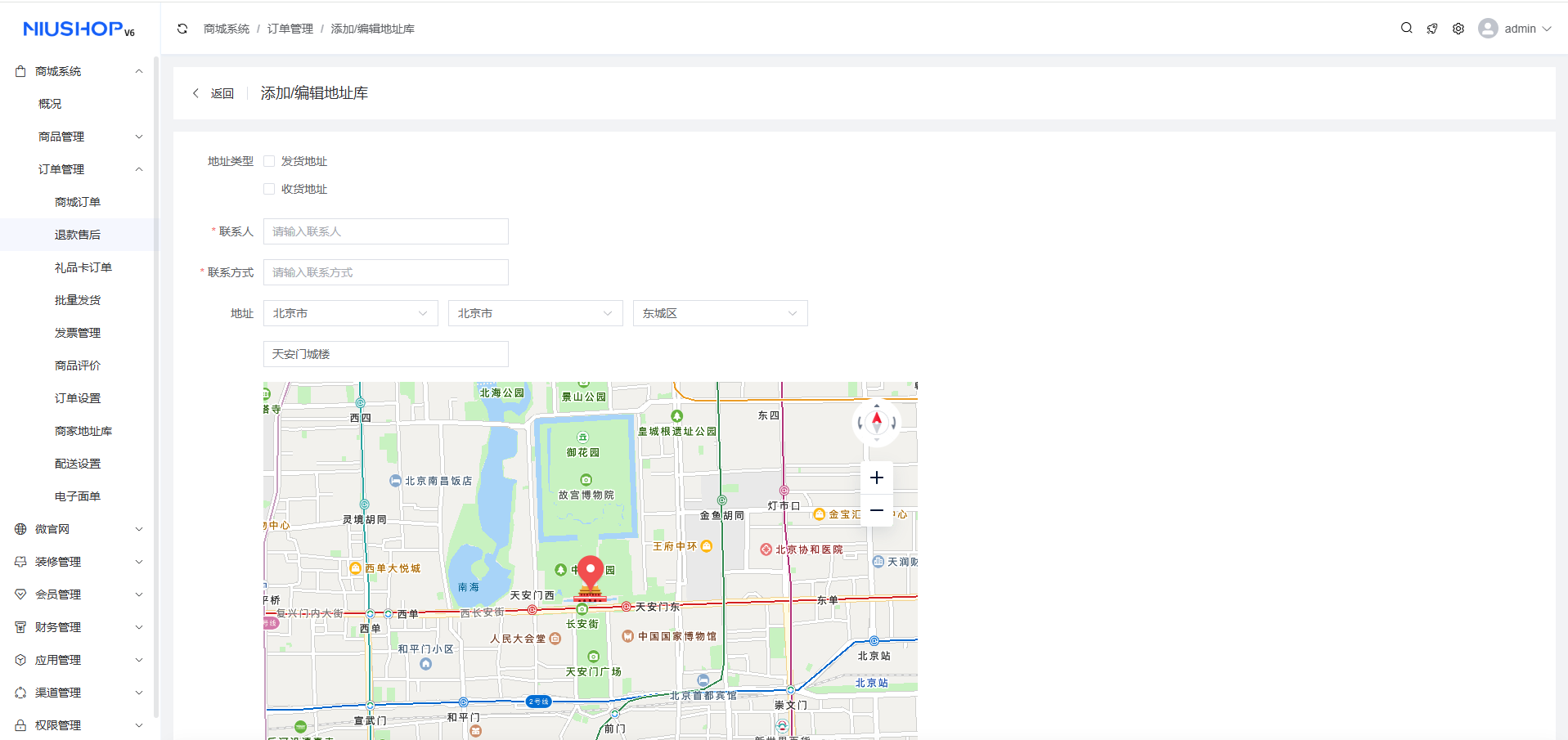Open the district dropdown showing 东城区

[x=720, y=313]
